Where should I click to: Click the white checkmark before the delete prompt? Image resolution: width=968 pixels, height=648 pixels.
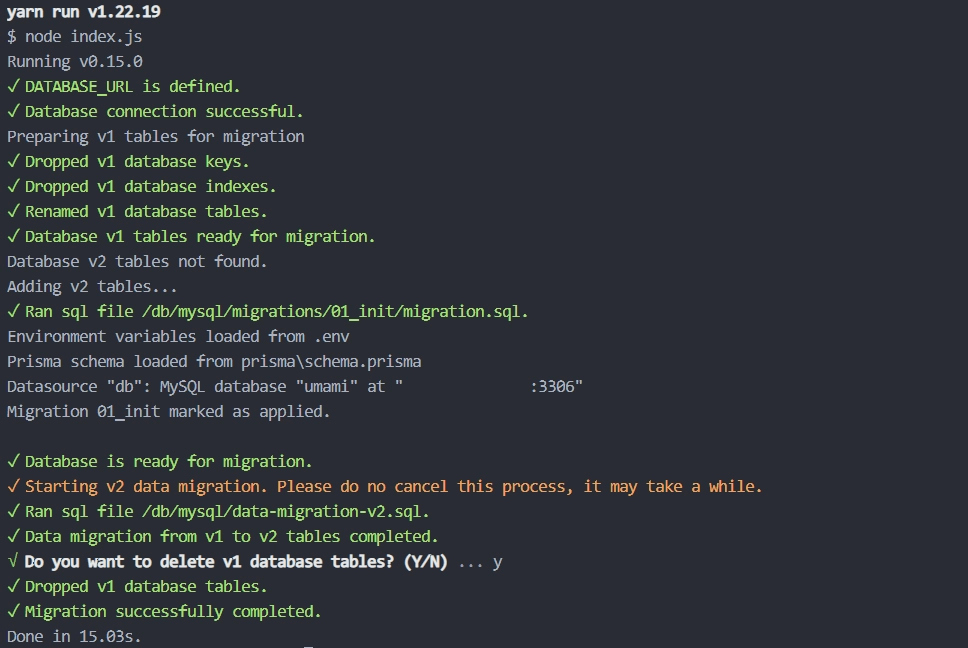click(x=13, y=561)
